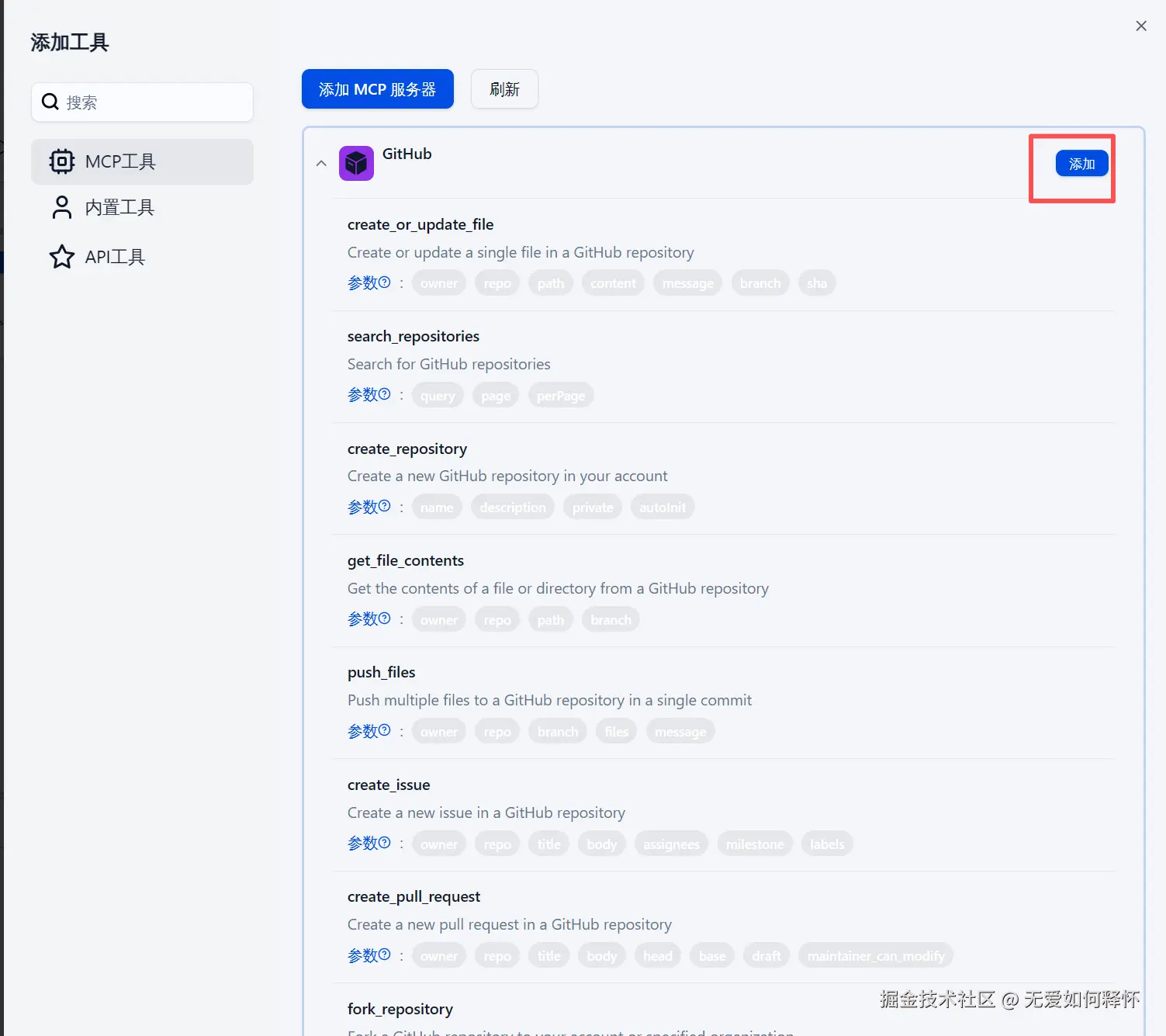The image size is (1166, 1036).
Task: Select the search_repositories tool name
Action: [413, 336]
